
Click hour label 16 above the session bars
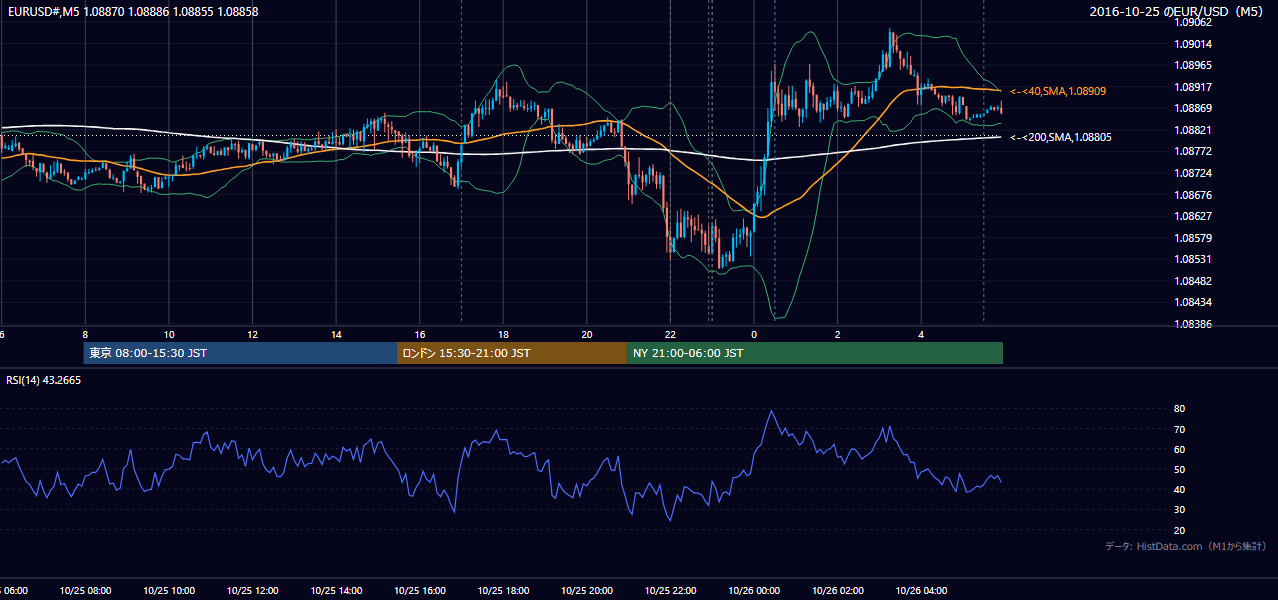coord(420,335)
